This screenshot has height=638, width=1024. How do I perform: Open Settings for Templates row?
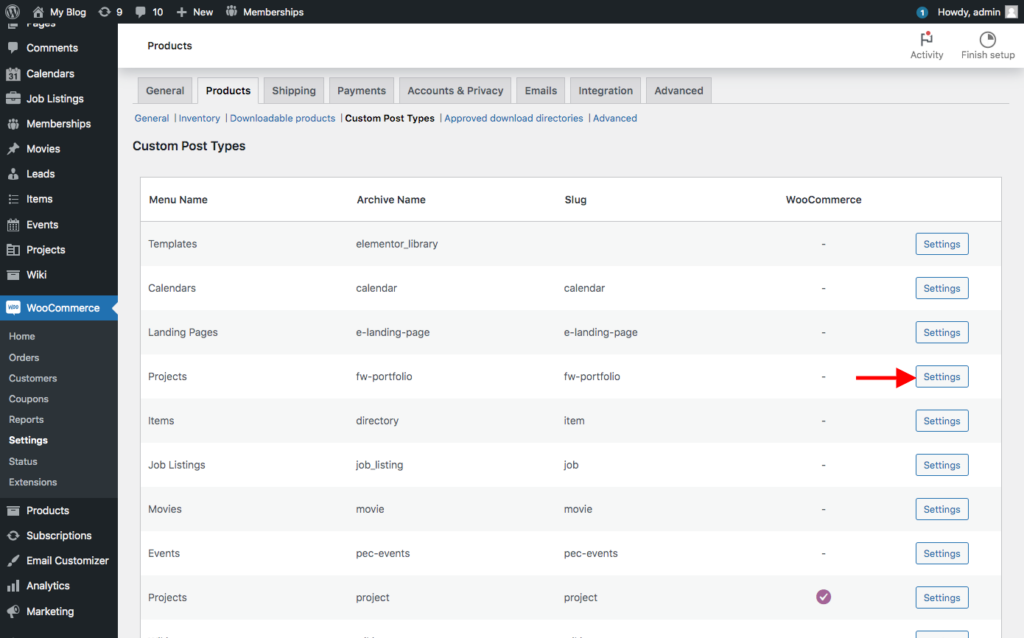point(942,244)
